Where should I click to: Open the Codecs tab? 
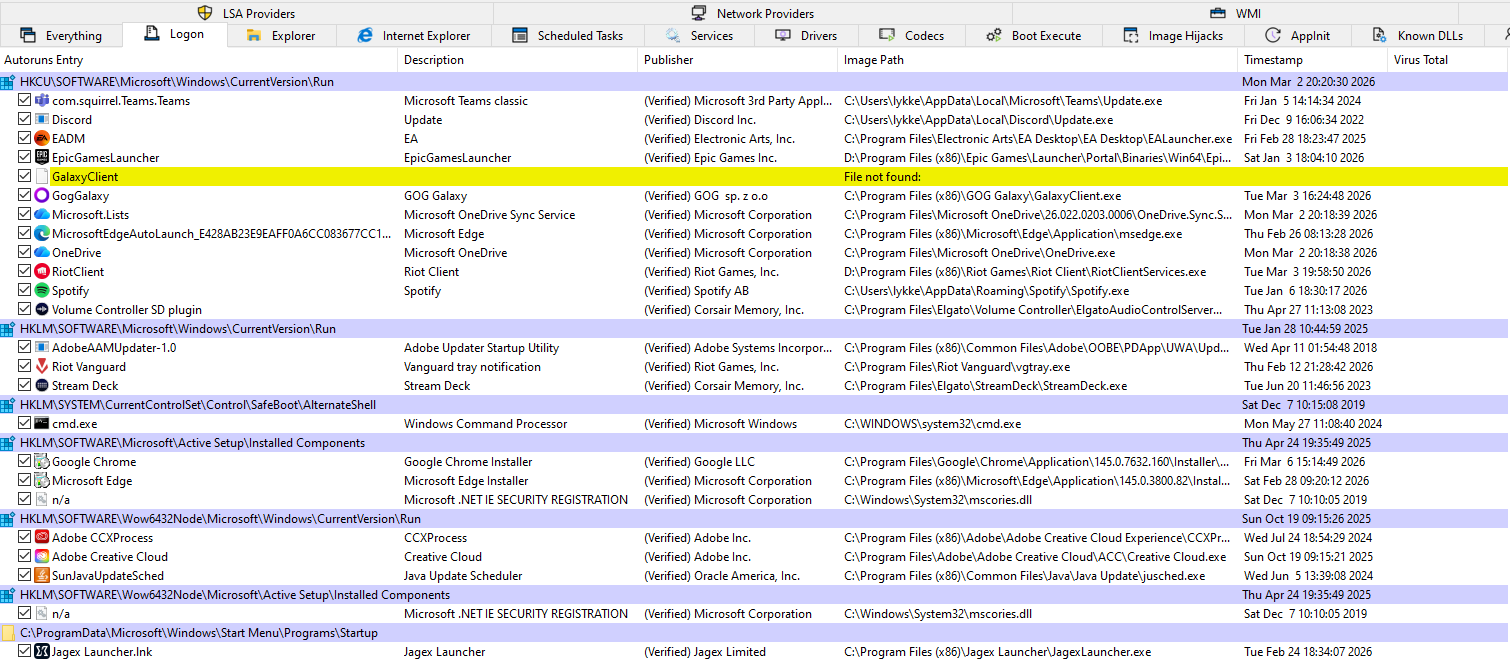pyautogui.click(x=912, y=36)
